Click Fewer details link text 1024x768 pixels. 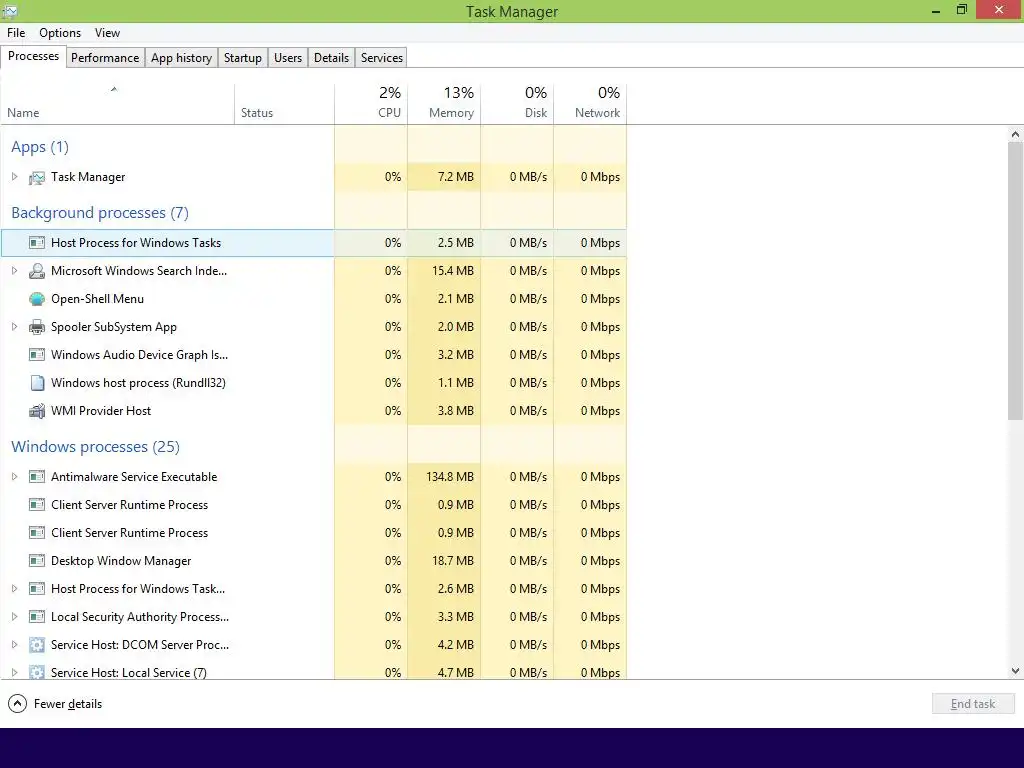[x=68, y=704]
